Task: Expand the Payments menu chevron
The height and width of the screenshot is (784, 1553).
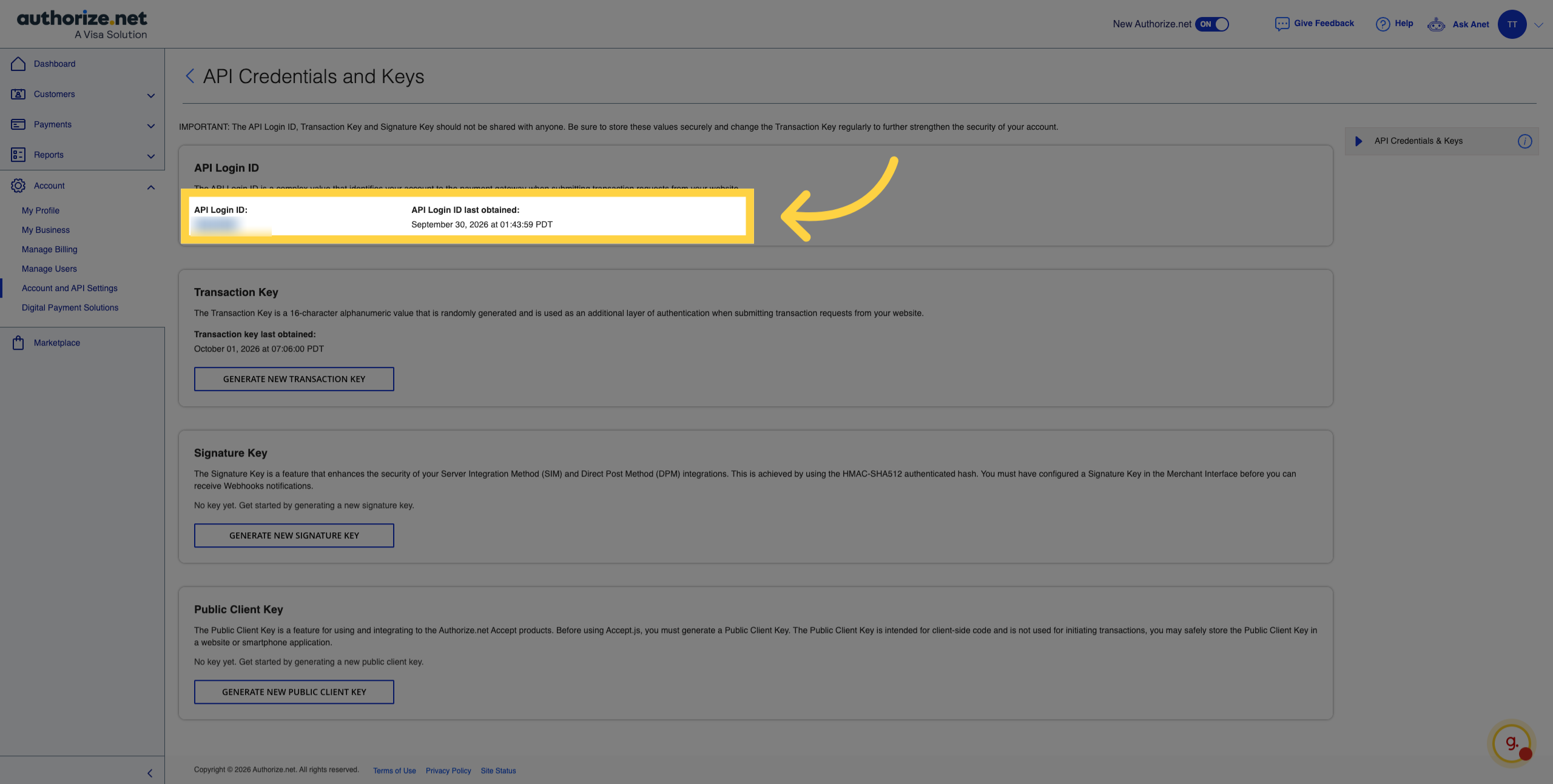Action: point(151,126)
